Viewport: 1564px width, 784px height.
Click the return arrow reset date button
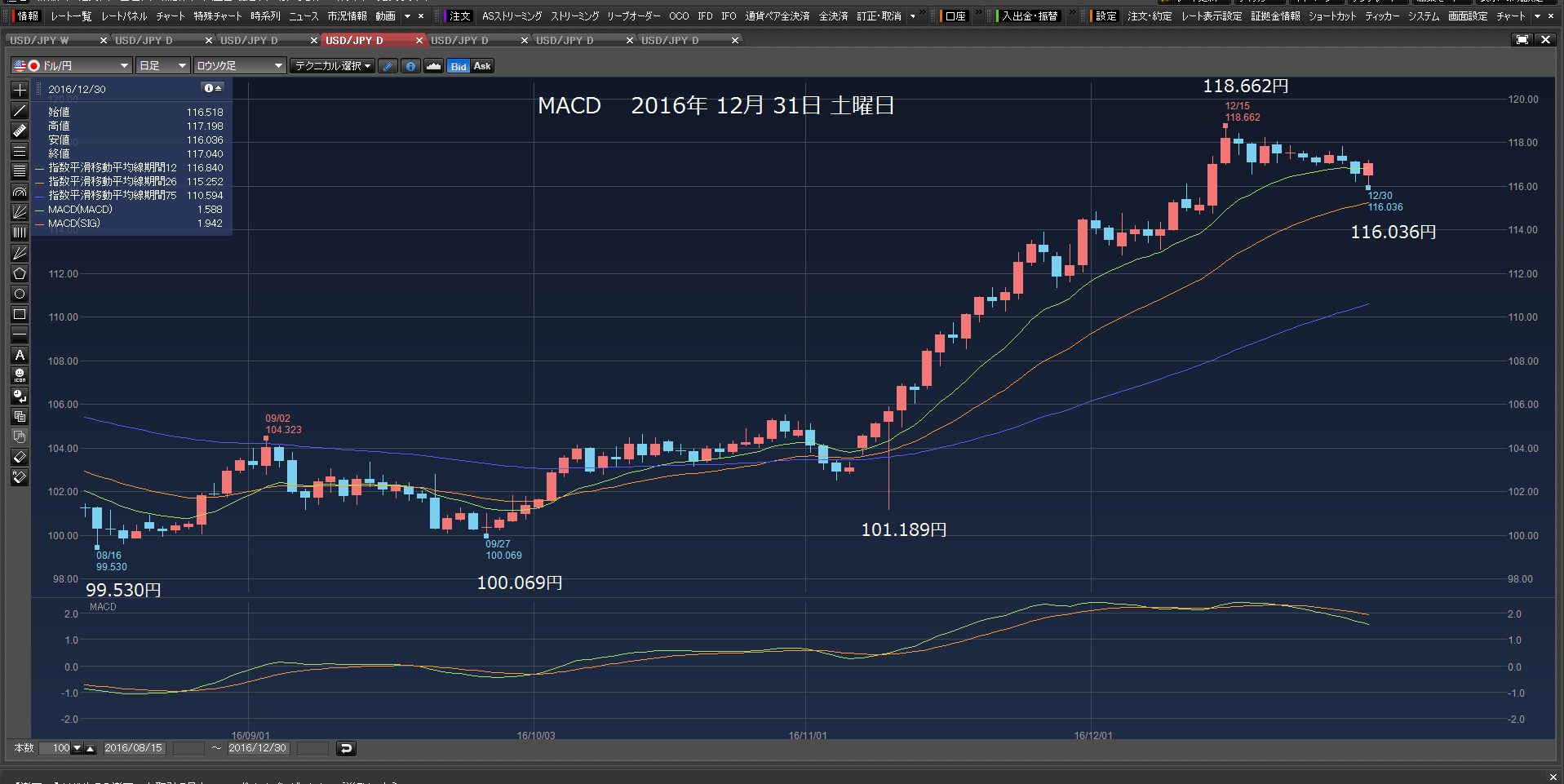coord(346,748)
